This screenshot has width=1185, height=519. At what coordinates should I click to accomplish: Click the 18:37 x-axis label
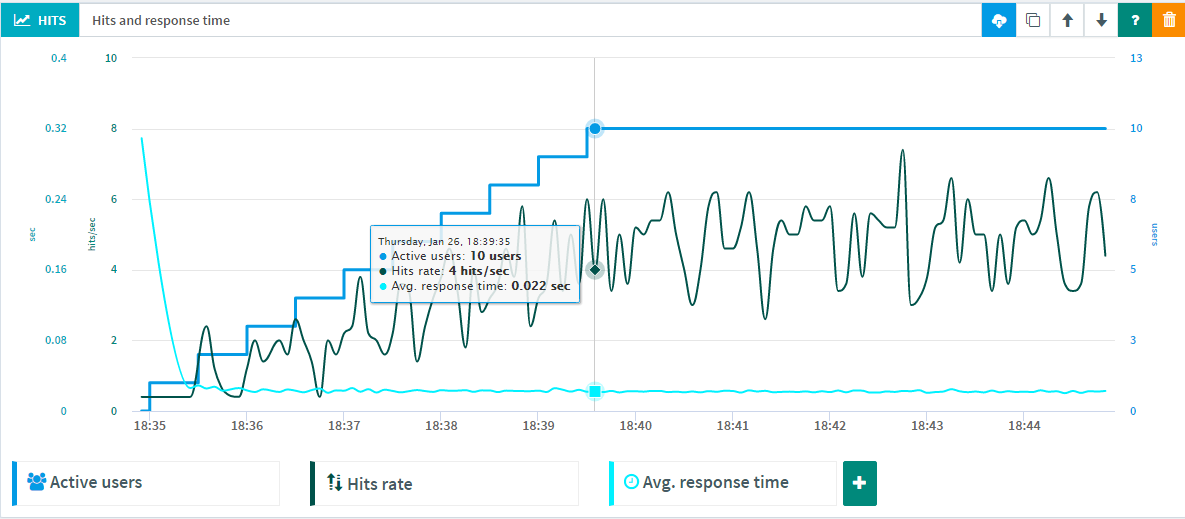tap(343, 426)
